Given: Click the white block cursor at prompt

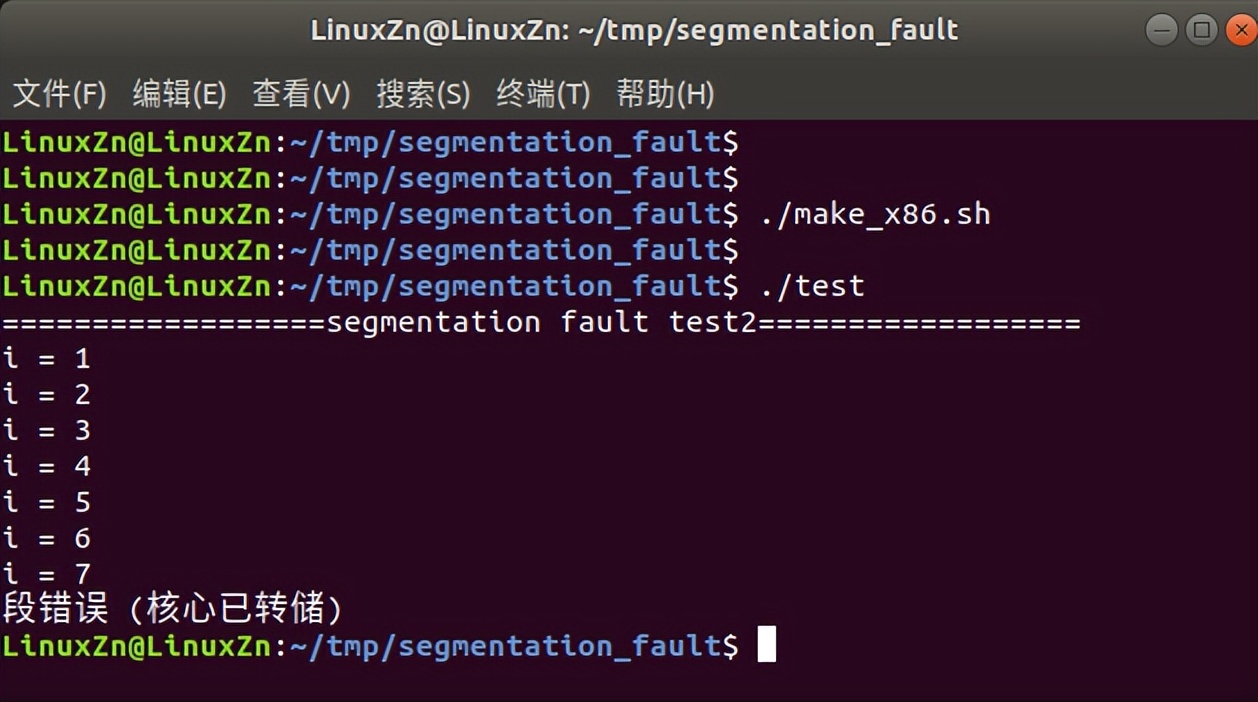Looking at the screenshot, I should 766,645.
